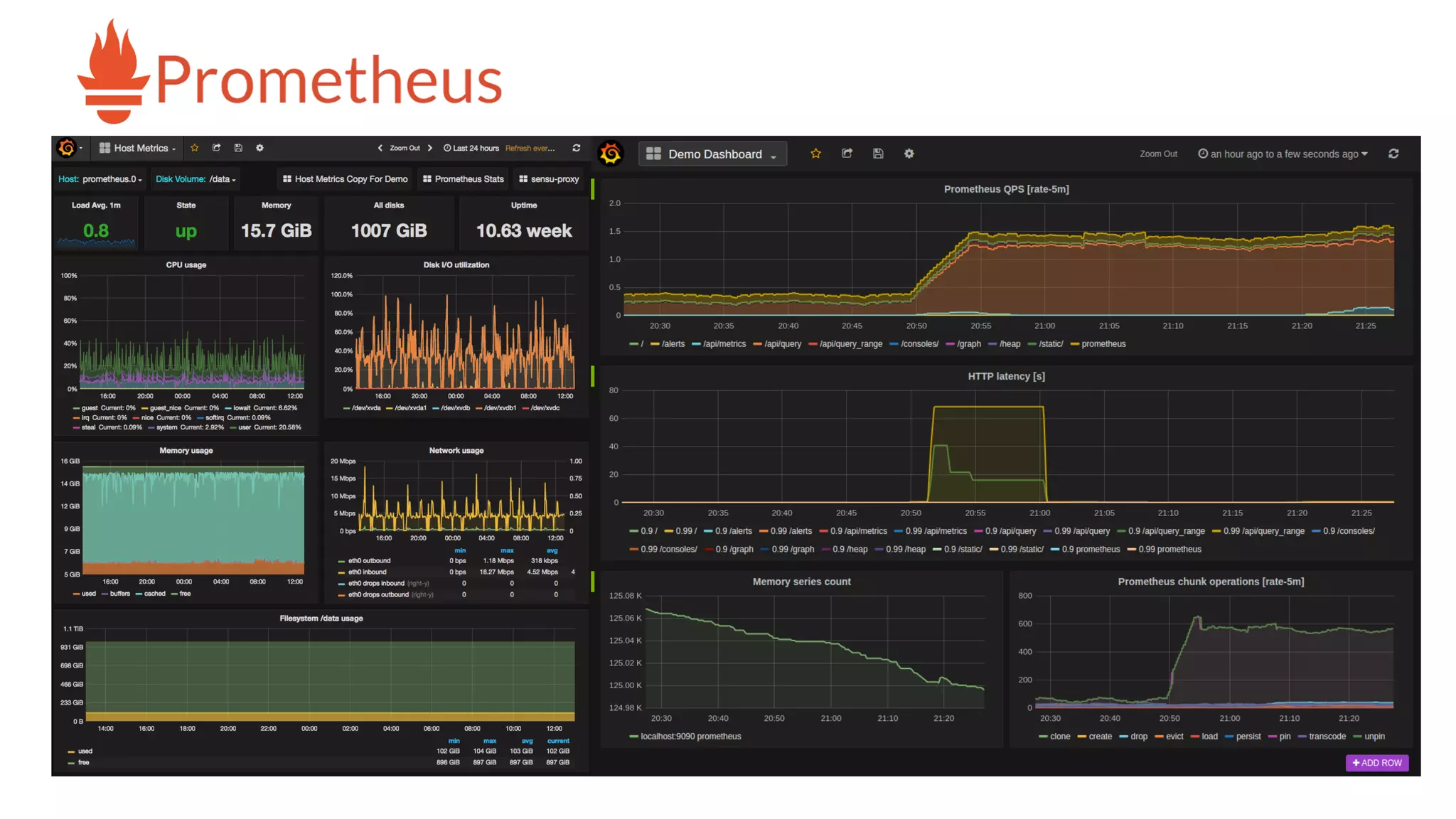Save the Demo Dashboard
Viewport: 1456px width, 819px height.
(x=878, y=154)
